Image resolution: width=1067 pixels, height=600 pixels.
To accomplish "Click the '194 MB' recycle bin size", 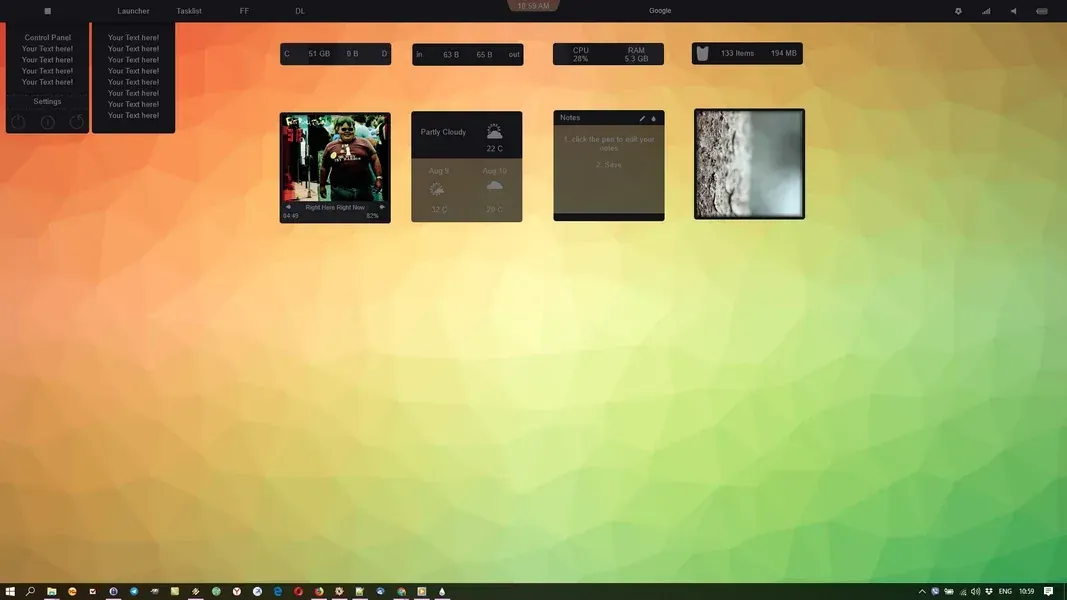I will (783, 53).
